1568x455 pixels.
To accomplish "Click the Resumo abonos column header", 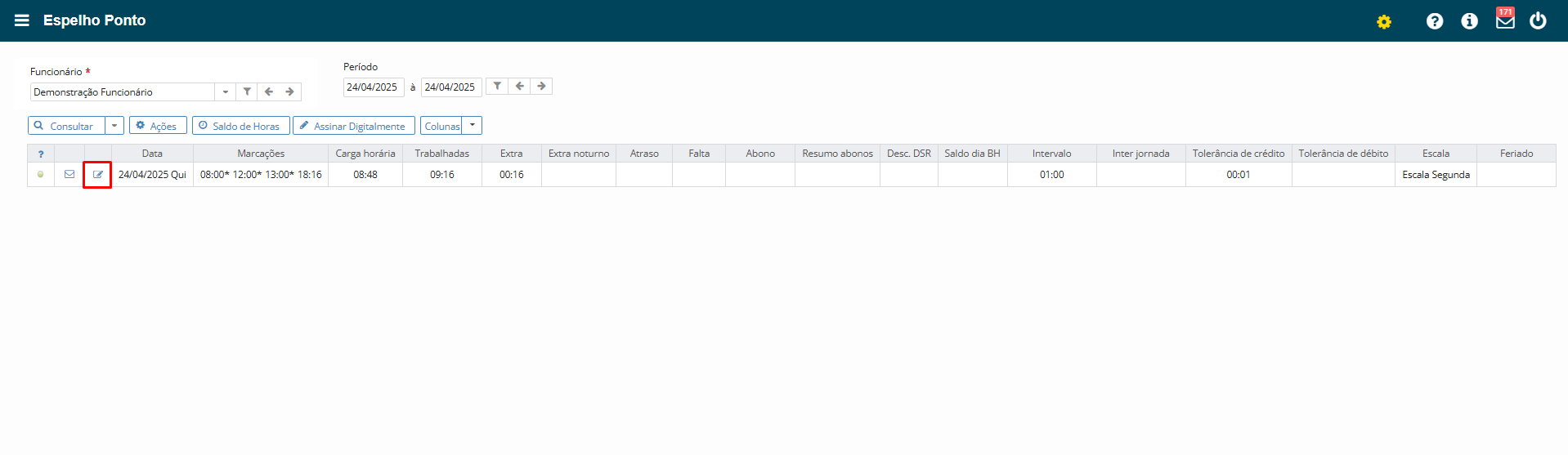I will tap(837, 154).
